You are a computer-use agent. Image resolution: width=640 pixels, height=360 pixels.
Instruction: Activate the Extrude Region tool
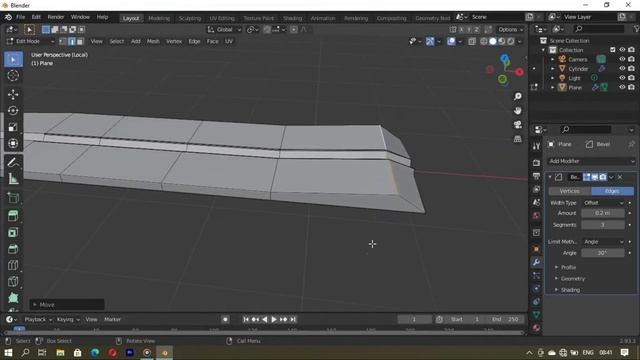(13, 216)
